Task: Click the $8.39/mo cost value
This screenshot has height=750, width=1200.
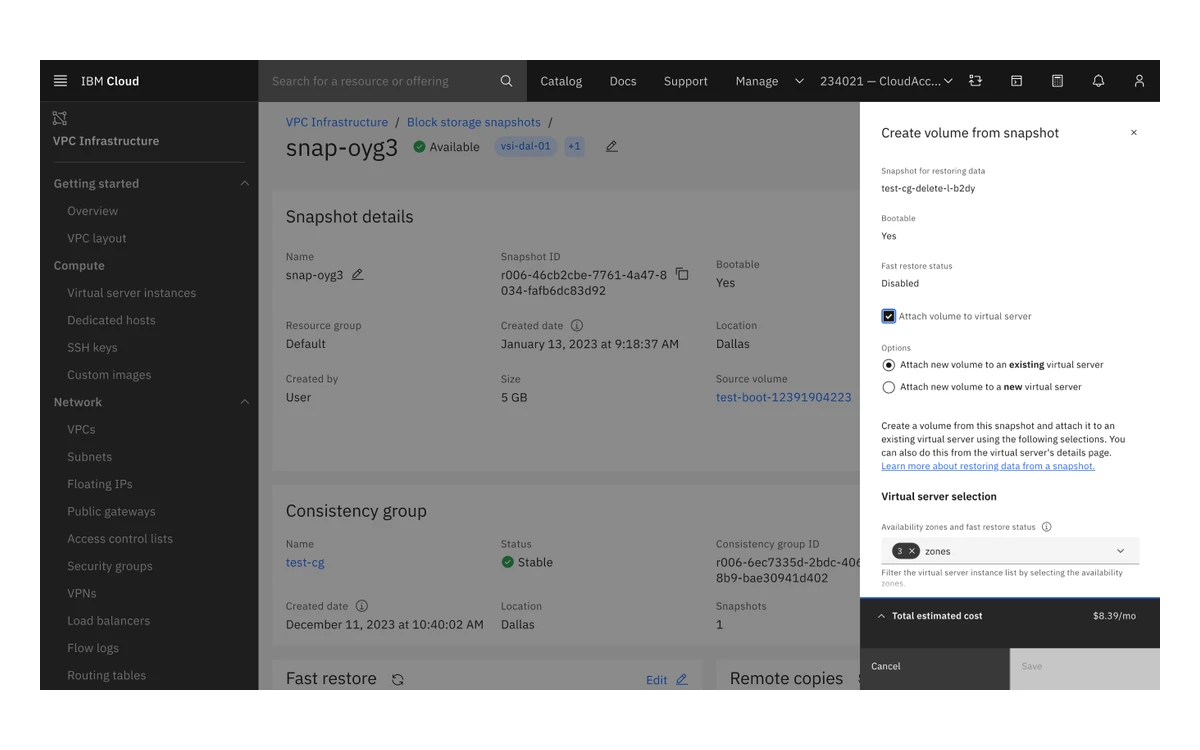Action: pos(1114,616)
